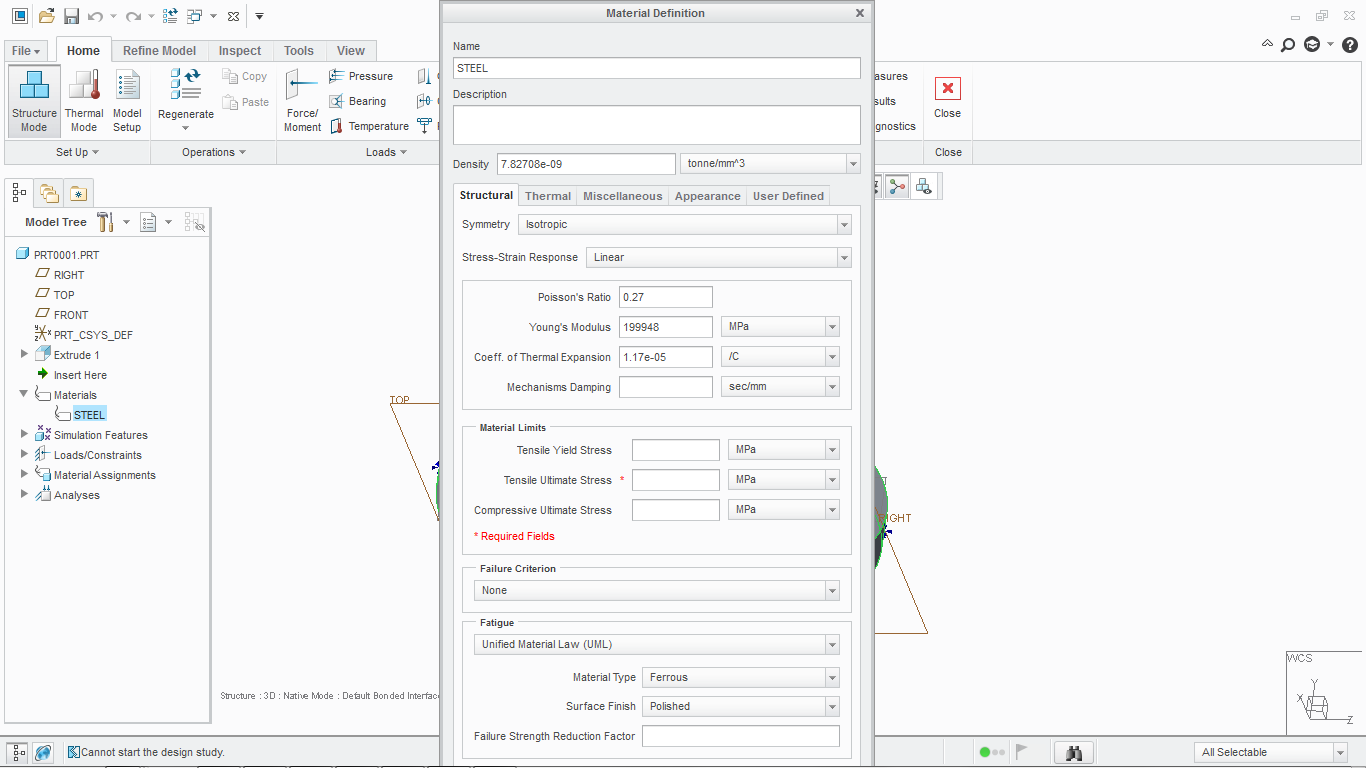
Task: Open Help question mark icon
Action: (1349, 44)
